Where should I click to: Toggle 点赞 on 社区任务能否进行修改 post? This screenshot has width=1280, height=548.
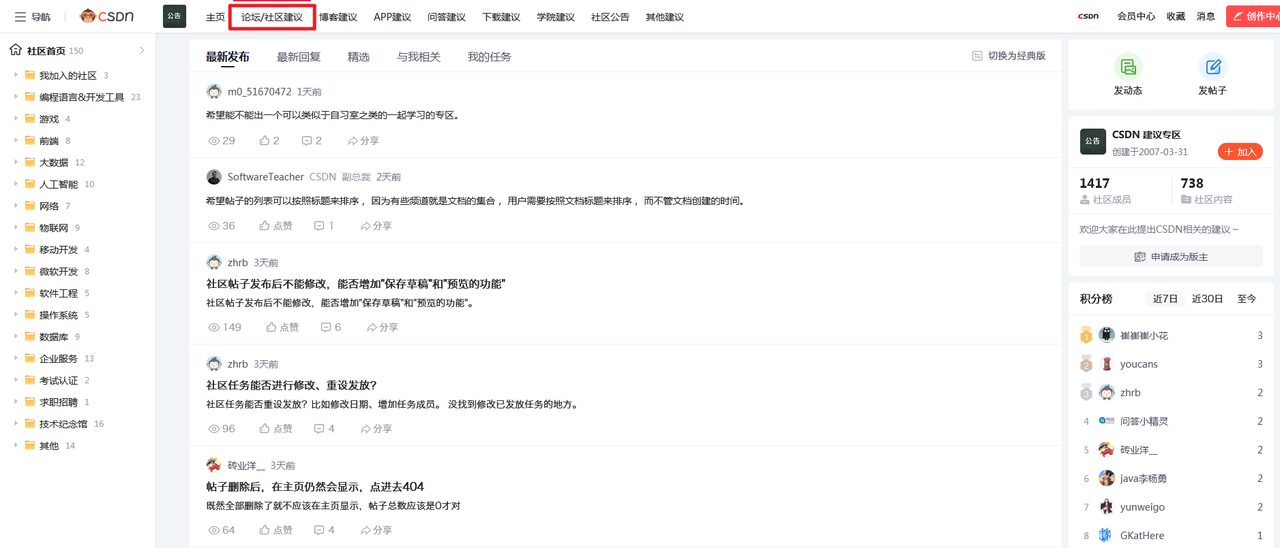pos(265,429)
